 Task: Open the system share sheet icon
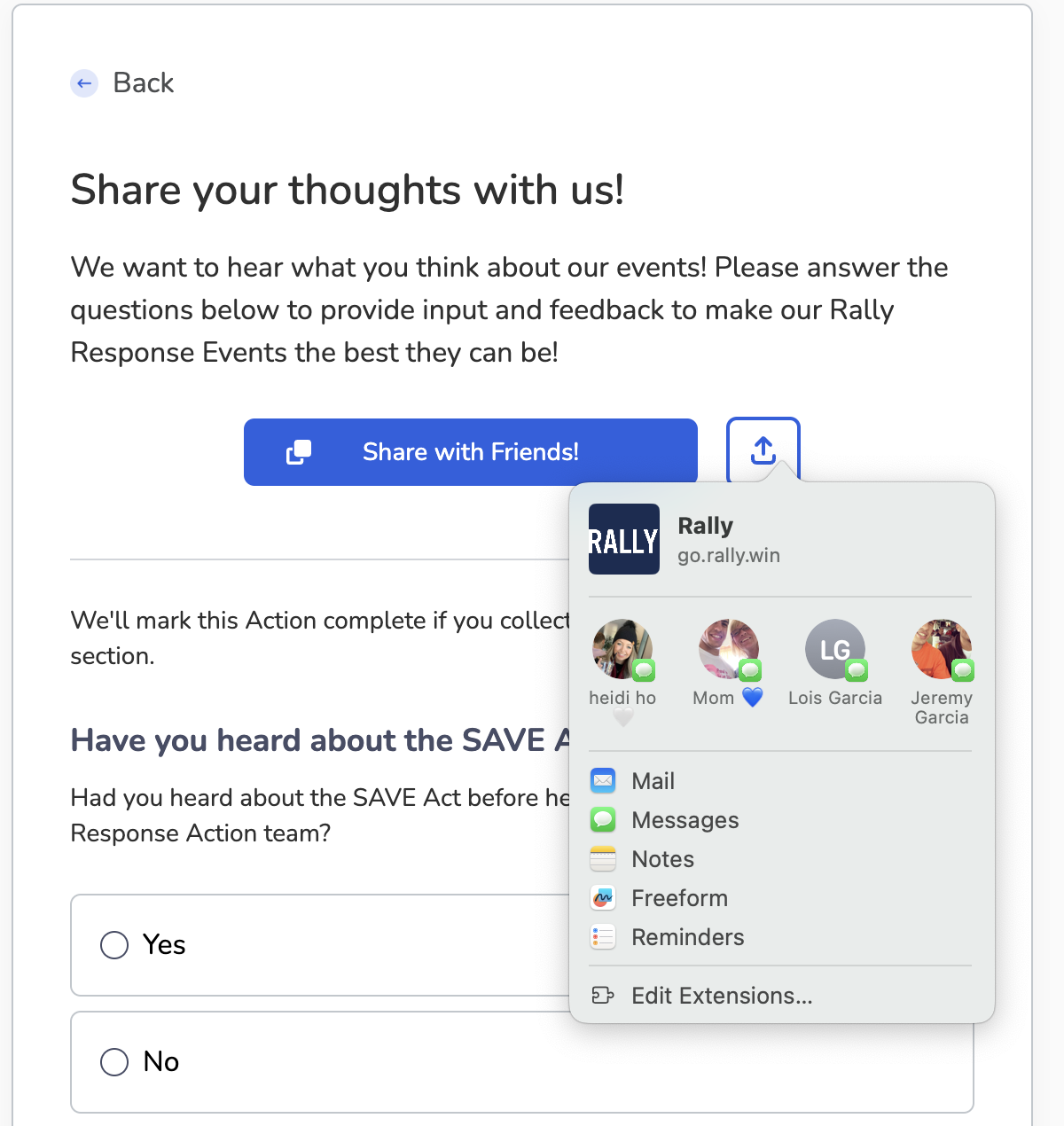pos(763,450)
